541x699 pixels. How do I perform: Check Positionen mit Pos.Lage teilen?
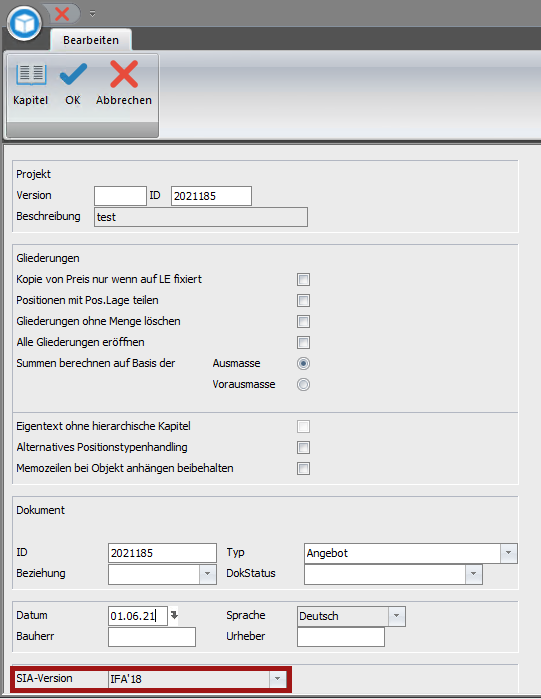pos(303,300)
